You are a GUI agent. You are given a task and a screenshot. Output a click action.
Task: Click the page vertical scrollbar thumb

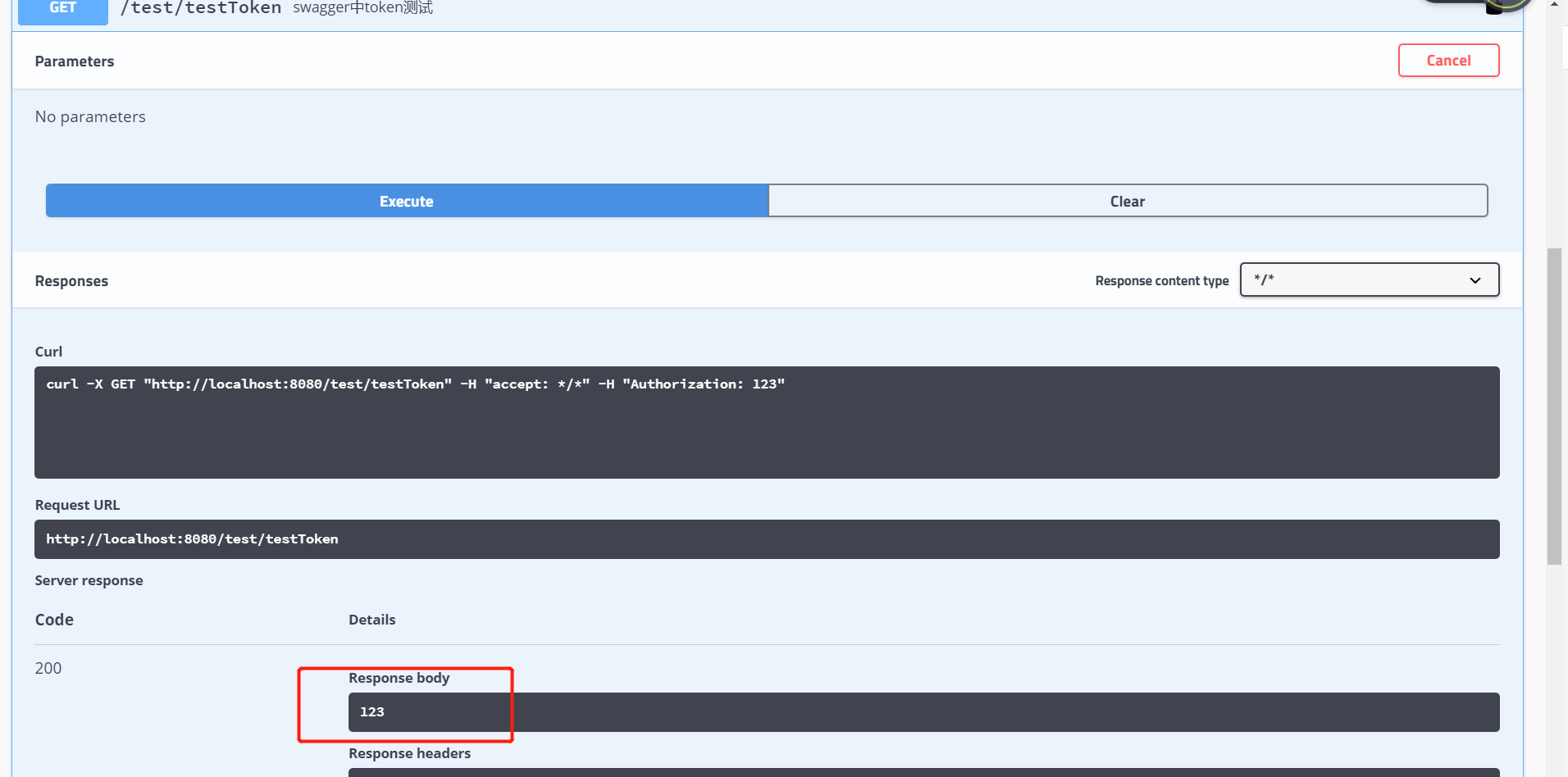[x=1554, y=407]
